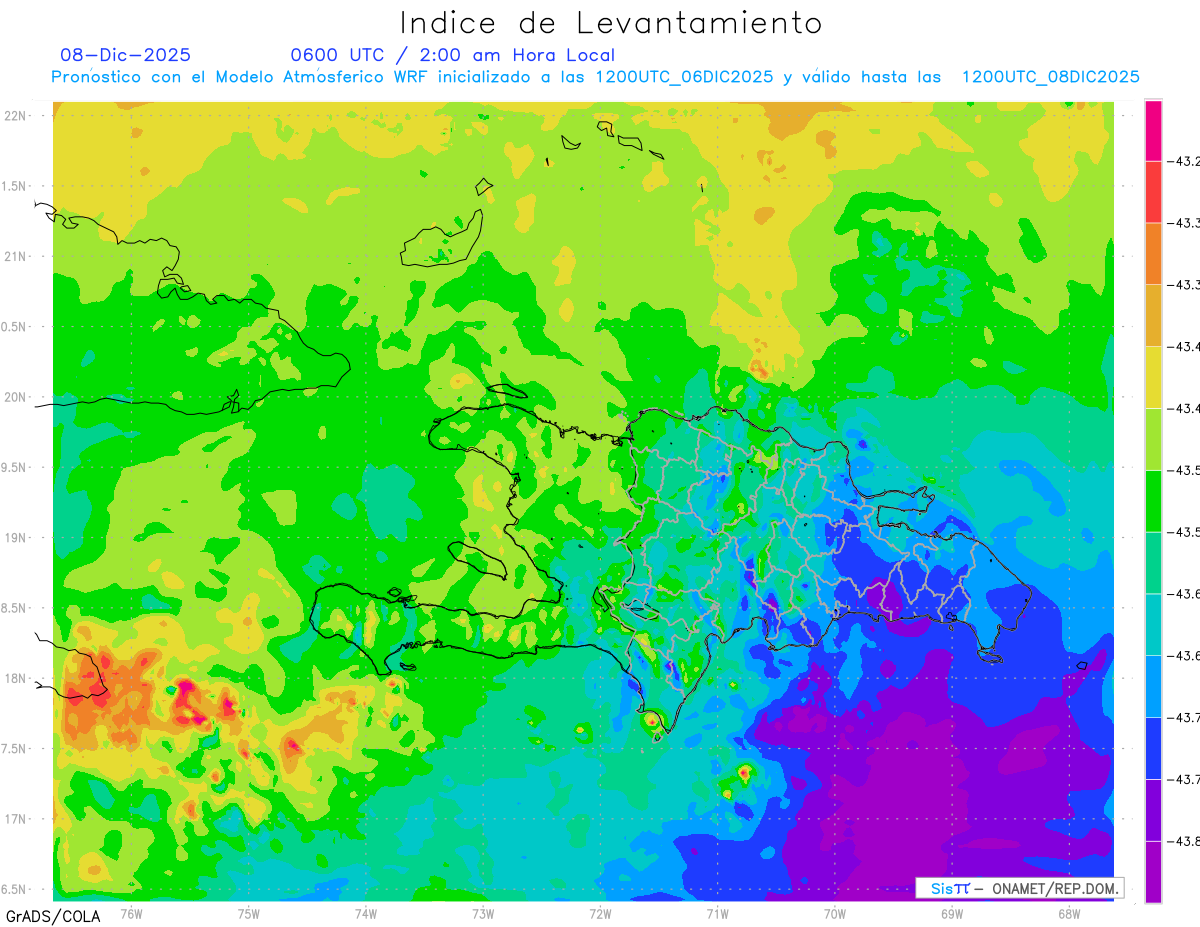The image size is (1200, 927).
Task: Click the '69W' longitude label
Action: click(952, 913)
